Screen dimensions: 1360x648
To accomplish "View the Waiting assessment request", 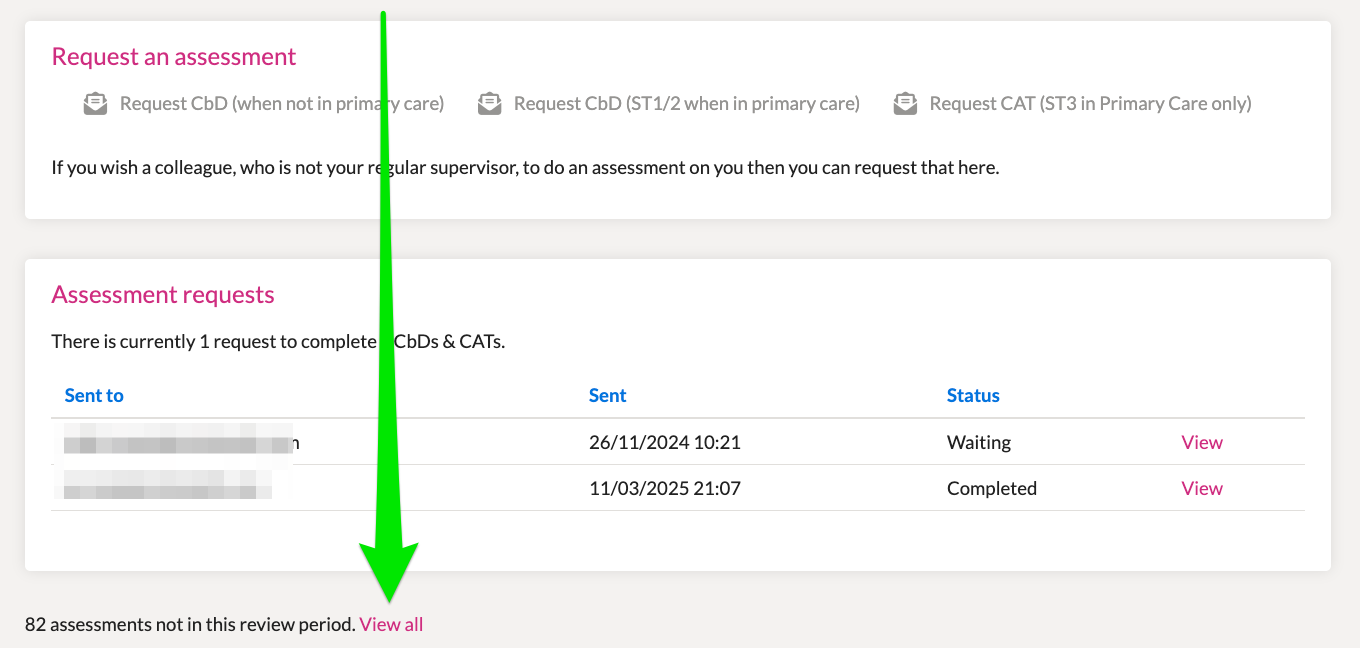I will (1202, 442).
